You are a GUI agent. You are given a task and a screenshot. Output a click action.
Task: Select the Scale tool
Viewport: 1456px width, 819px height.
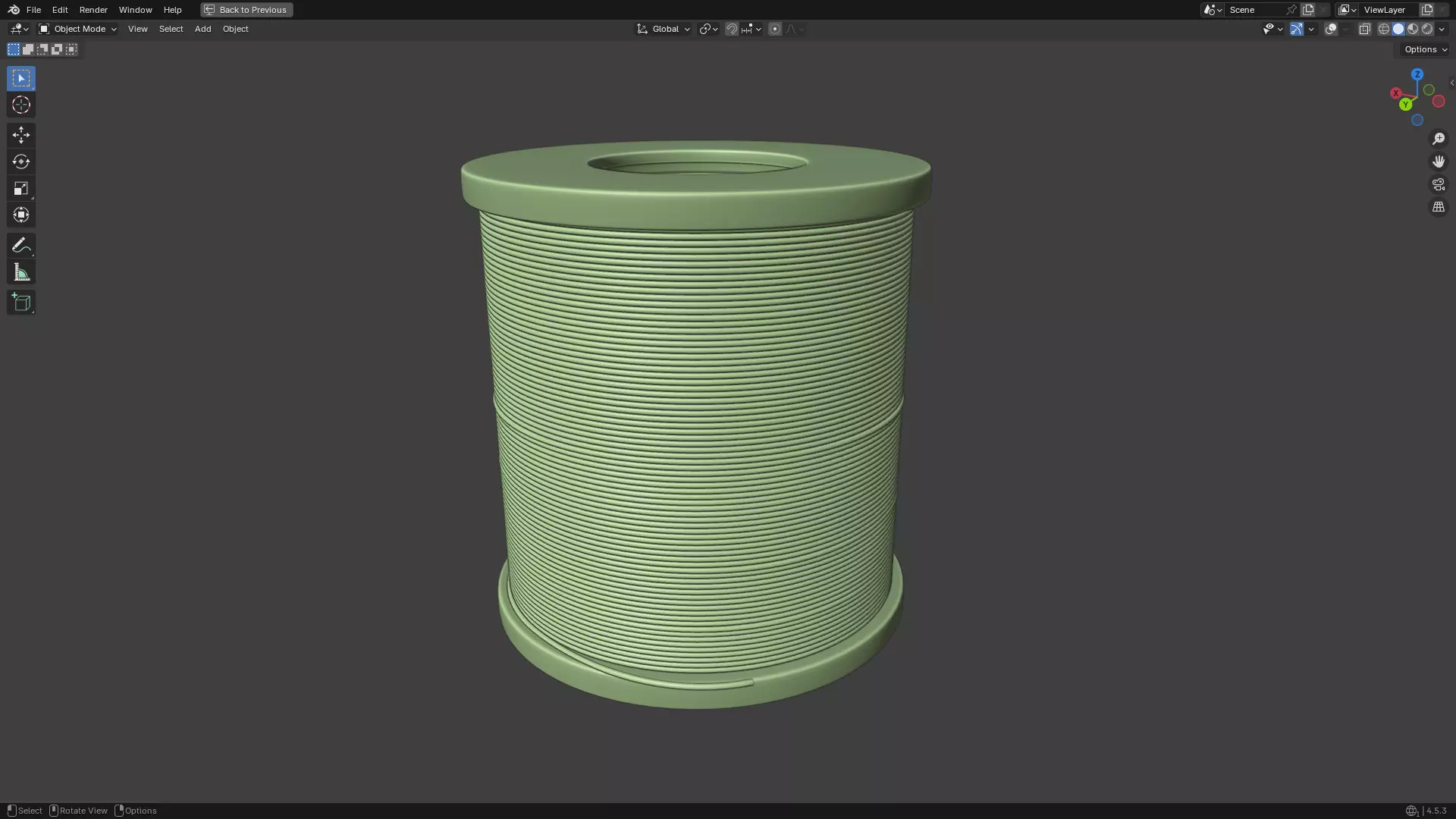(x=21, y=188)
